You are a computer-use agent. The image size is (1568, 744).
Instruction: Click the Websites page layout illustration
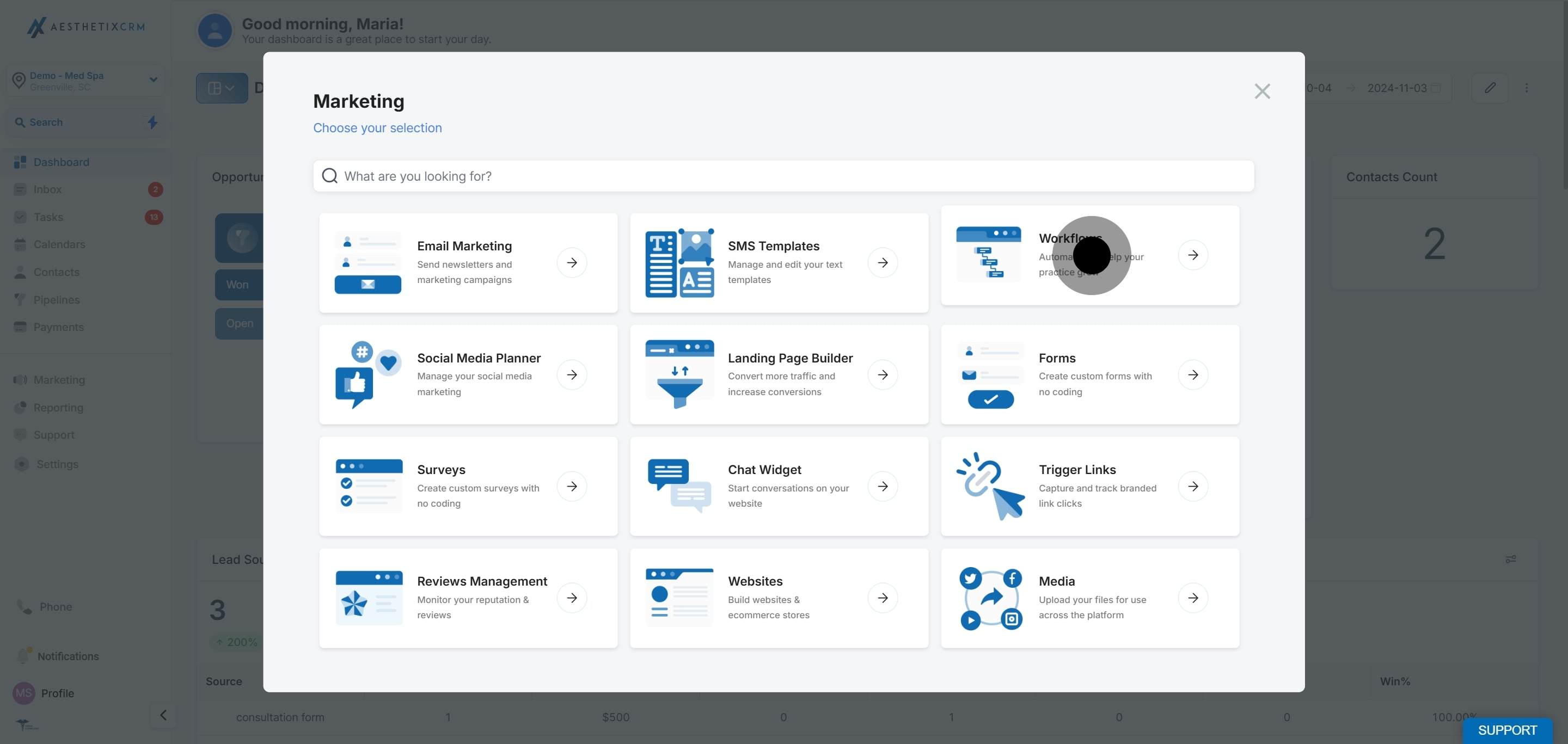pyautogui.click(x=679, y=598)
